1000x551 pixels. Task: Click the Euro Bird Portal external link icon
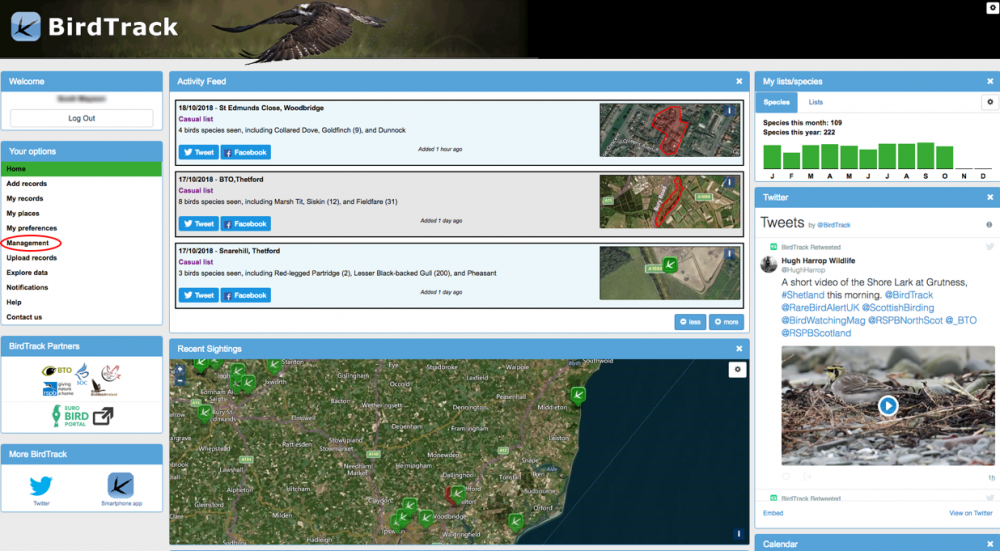click(x=103, y=416)
